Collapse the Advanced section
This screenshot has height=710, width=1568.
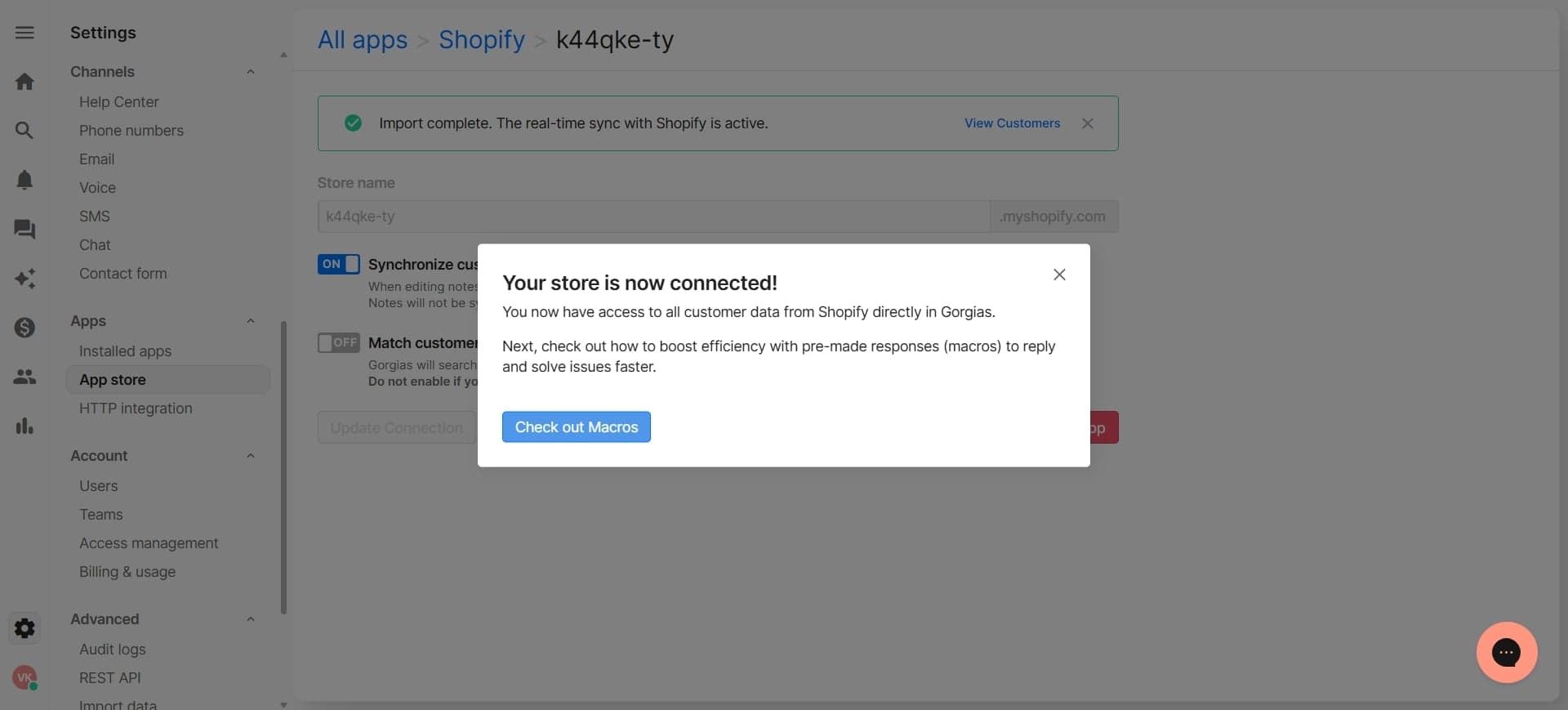click(251, 618)
